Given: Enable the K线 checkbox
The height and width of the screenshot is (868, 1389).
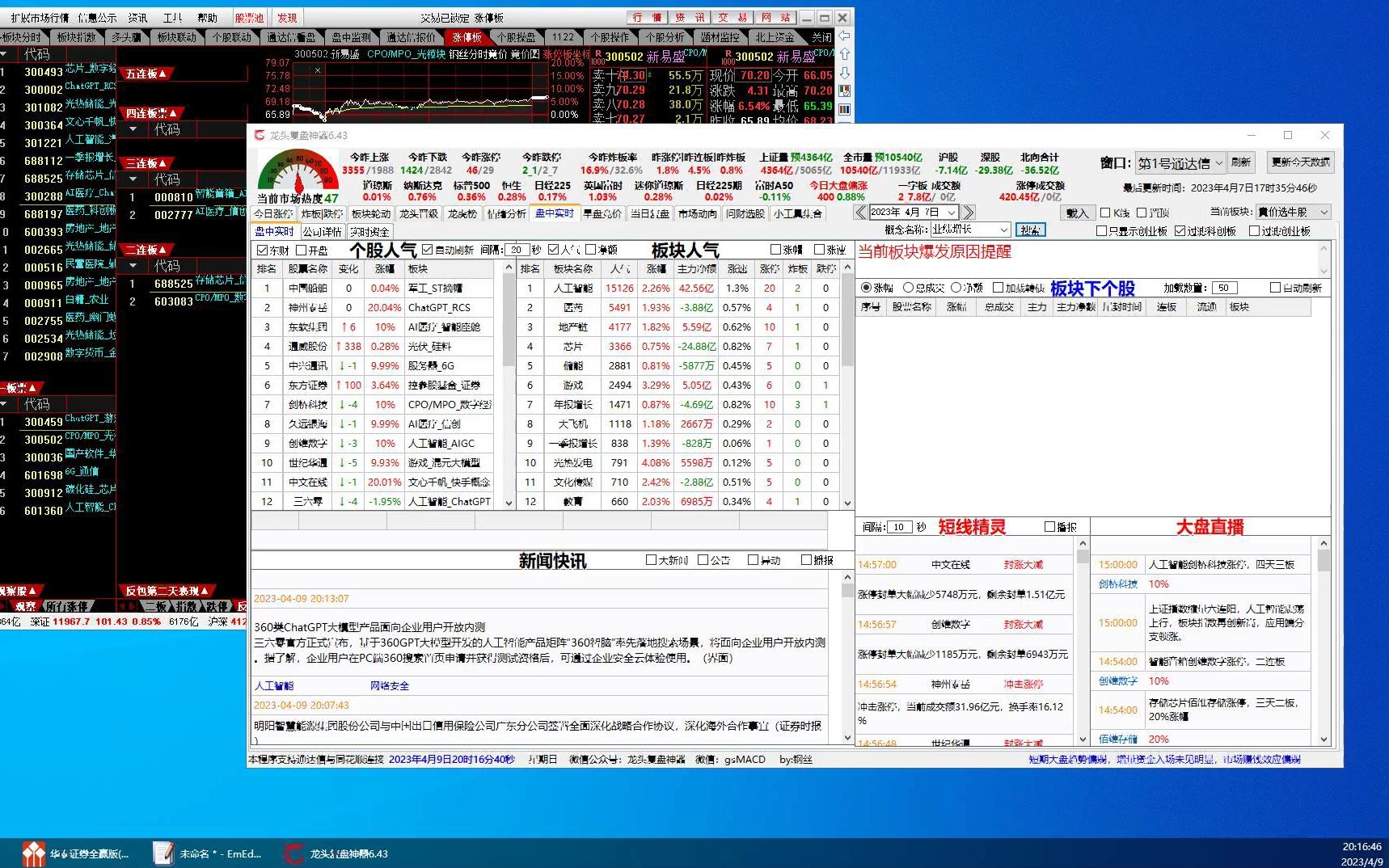Looking at the screenshot, I should coord(1105,213).
